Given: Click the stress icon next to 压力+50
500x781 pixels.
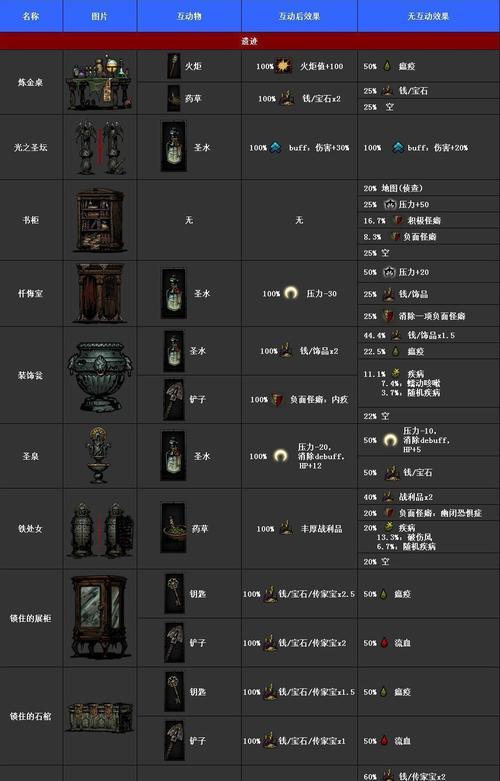Looking at the screenshot, I should [x=390, y=204].
